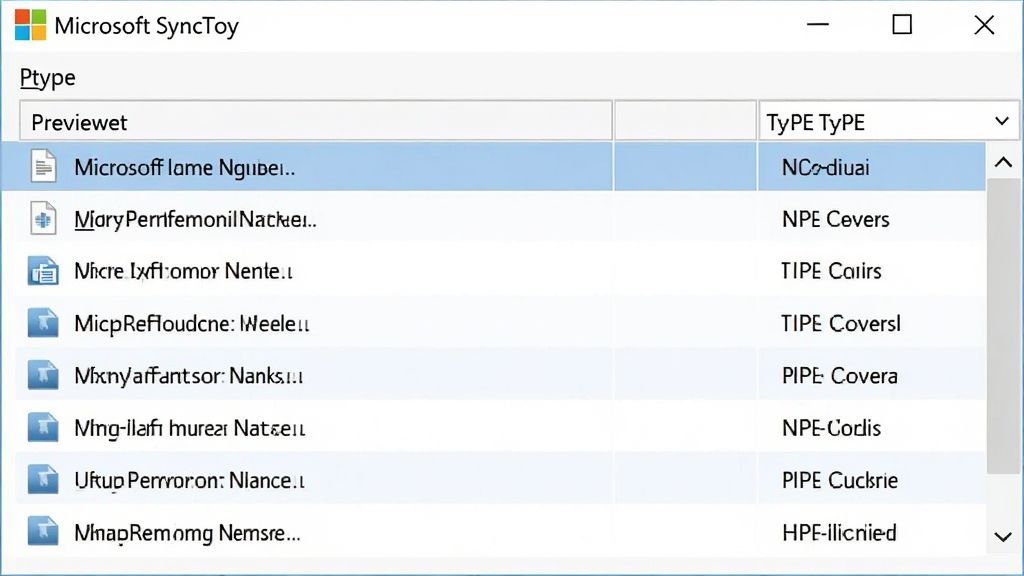Select the row Microsoff lame Ngube

493,167
